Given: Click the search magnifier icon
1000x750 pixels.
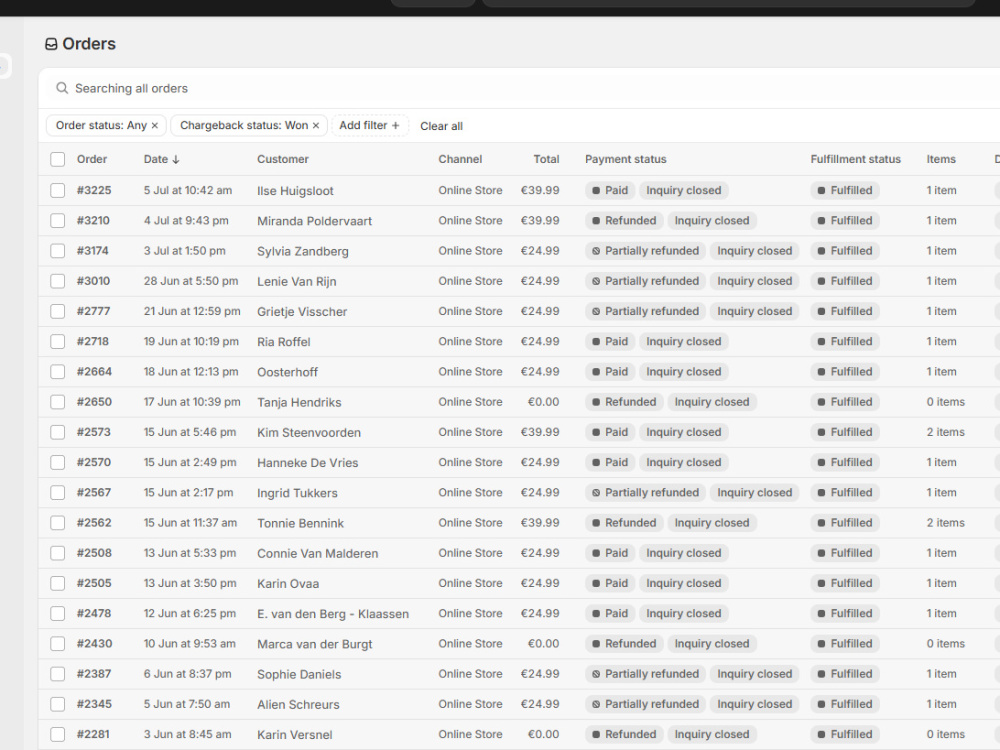Looking at the screenshot, I should pos(62,88).
